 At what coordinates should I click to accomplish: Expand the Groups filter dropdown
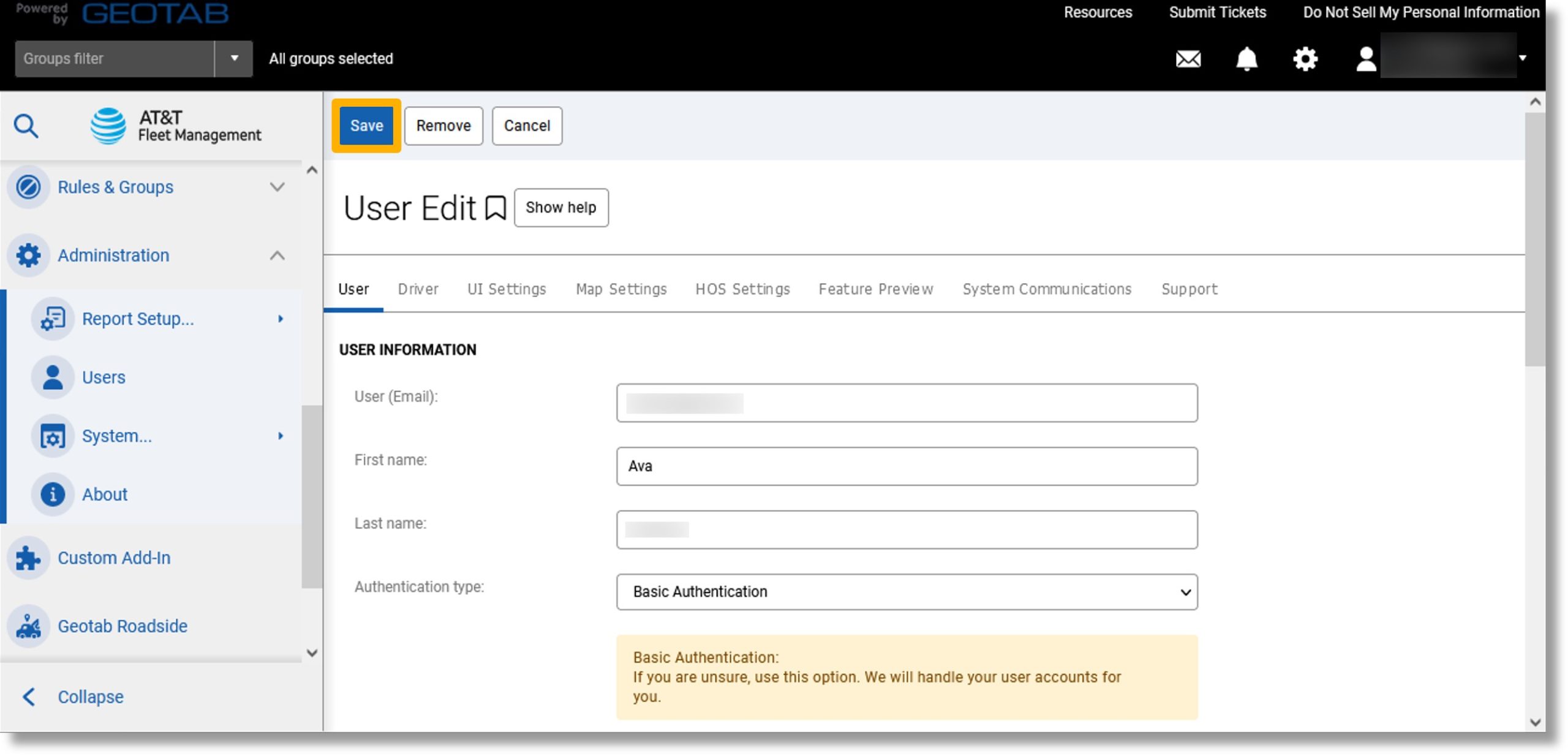(x=232, y=58)
